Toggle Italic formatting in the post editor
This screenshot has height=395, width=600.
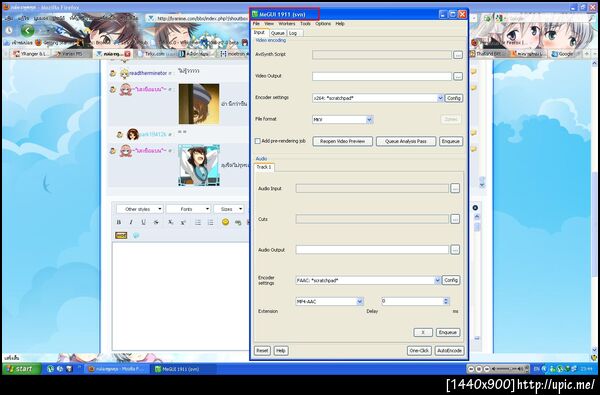(131, 222)
